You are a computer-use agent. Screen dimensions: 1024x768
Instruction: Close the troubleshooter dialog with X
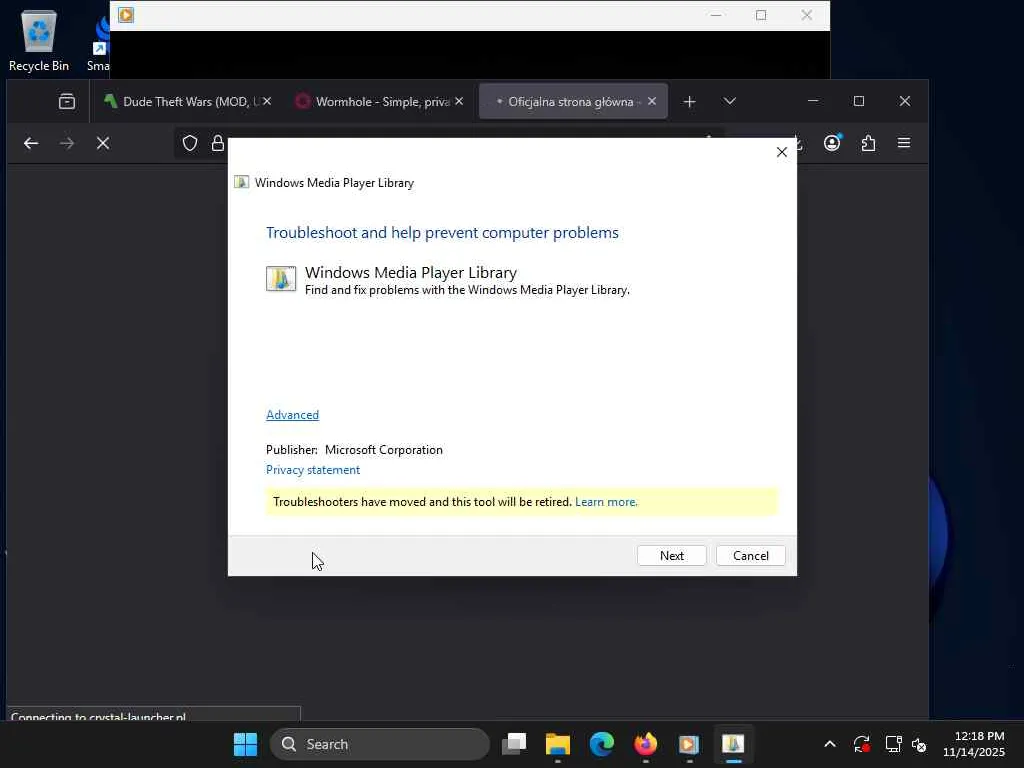pyautogui.click(x=782, y=152)
